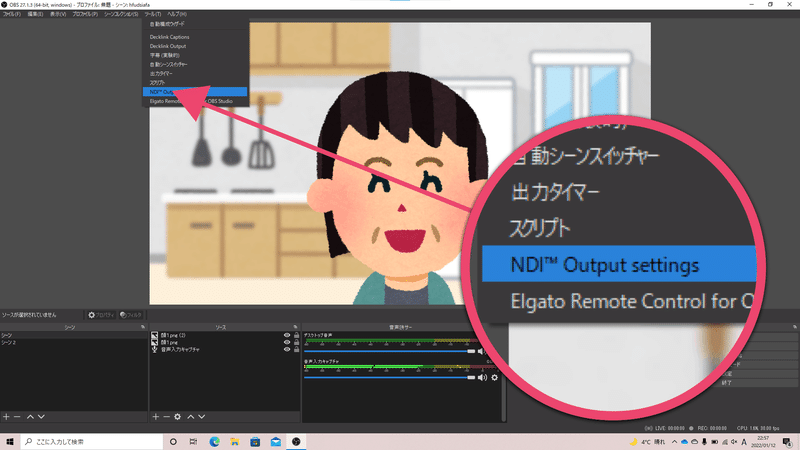Select the 音声入力キャプチャ source row
The width and height of the screenshot is (800, 450).
224,349
